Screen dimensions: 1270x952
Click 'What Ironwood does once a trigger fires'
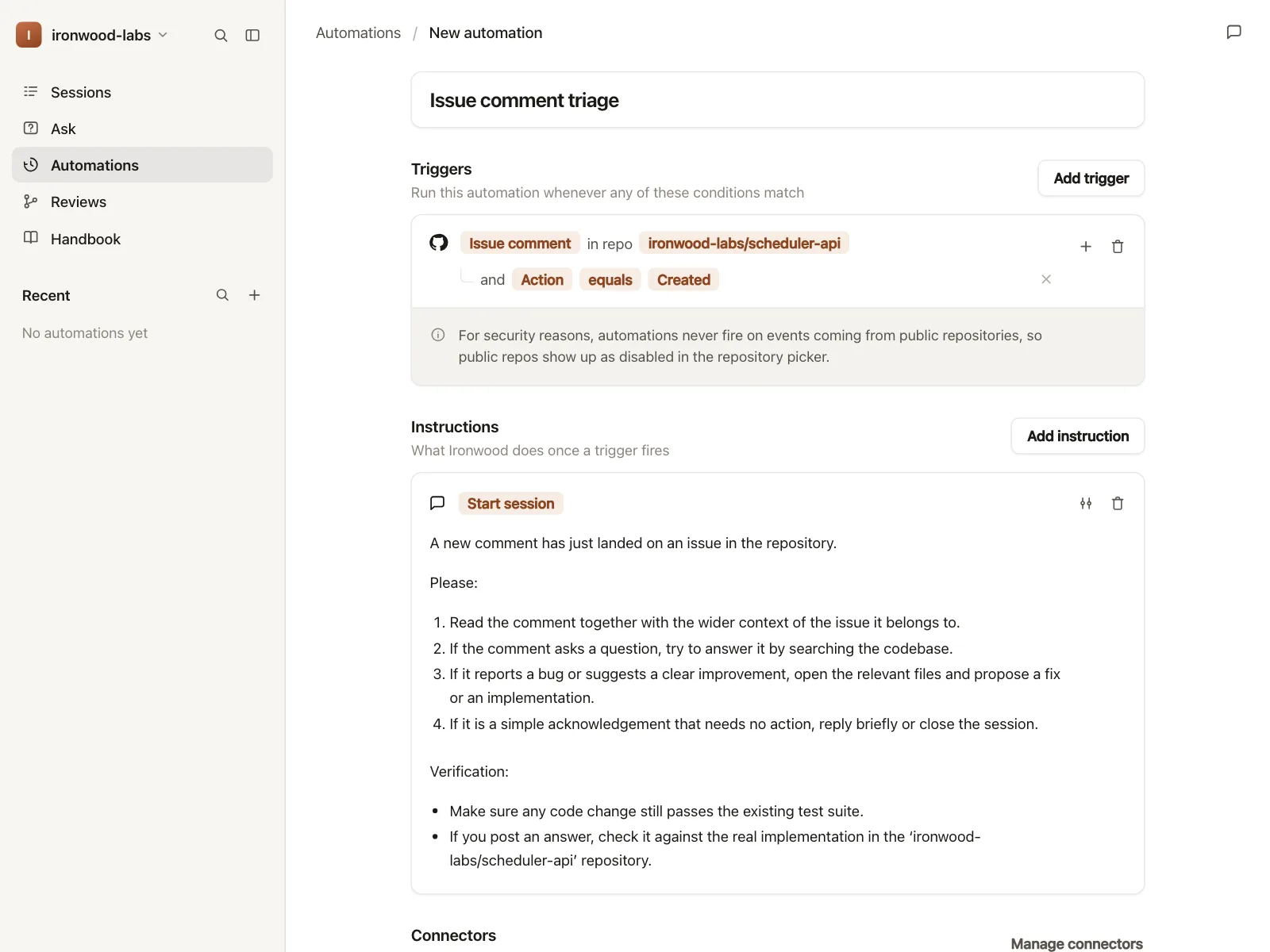pyautogui.click(x=540, y=451)
